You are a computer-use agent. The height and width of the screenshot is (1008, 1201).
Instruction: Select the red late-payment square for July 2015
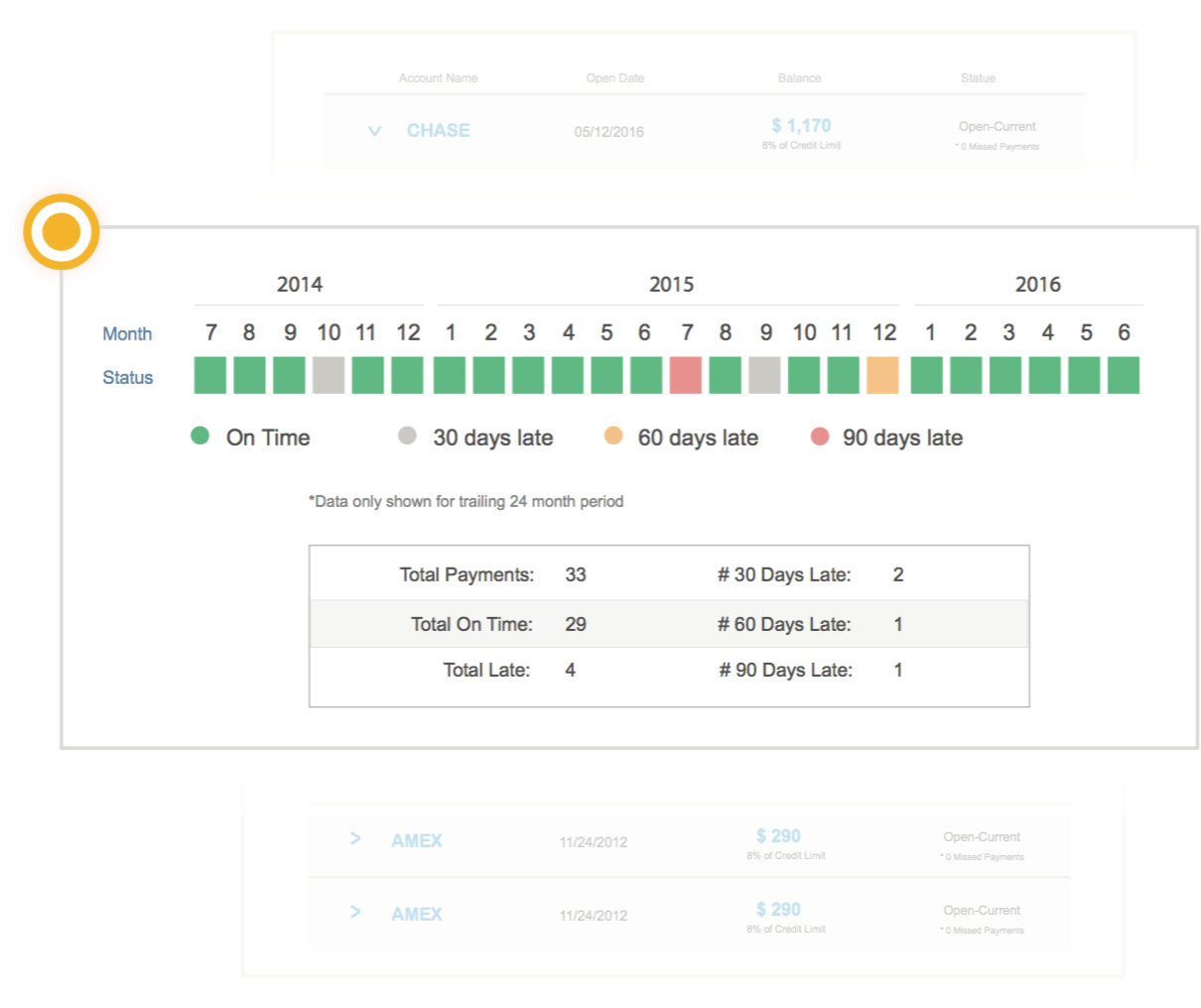pyautogui.click(x=686, y=376)
